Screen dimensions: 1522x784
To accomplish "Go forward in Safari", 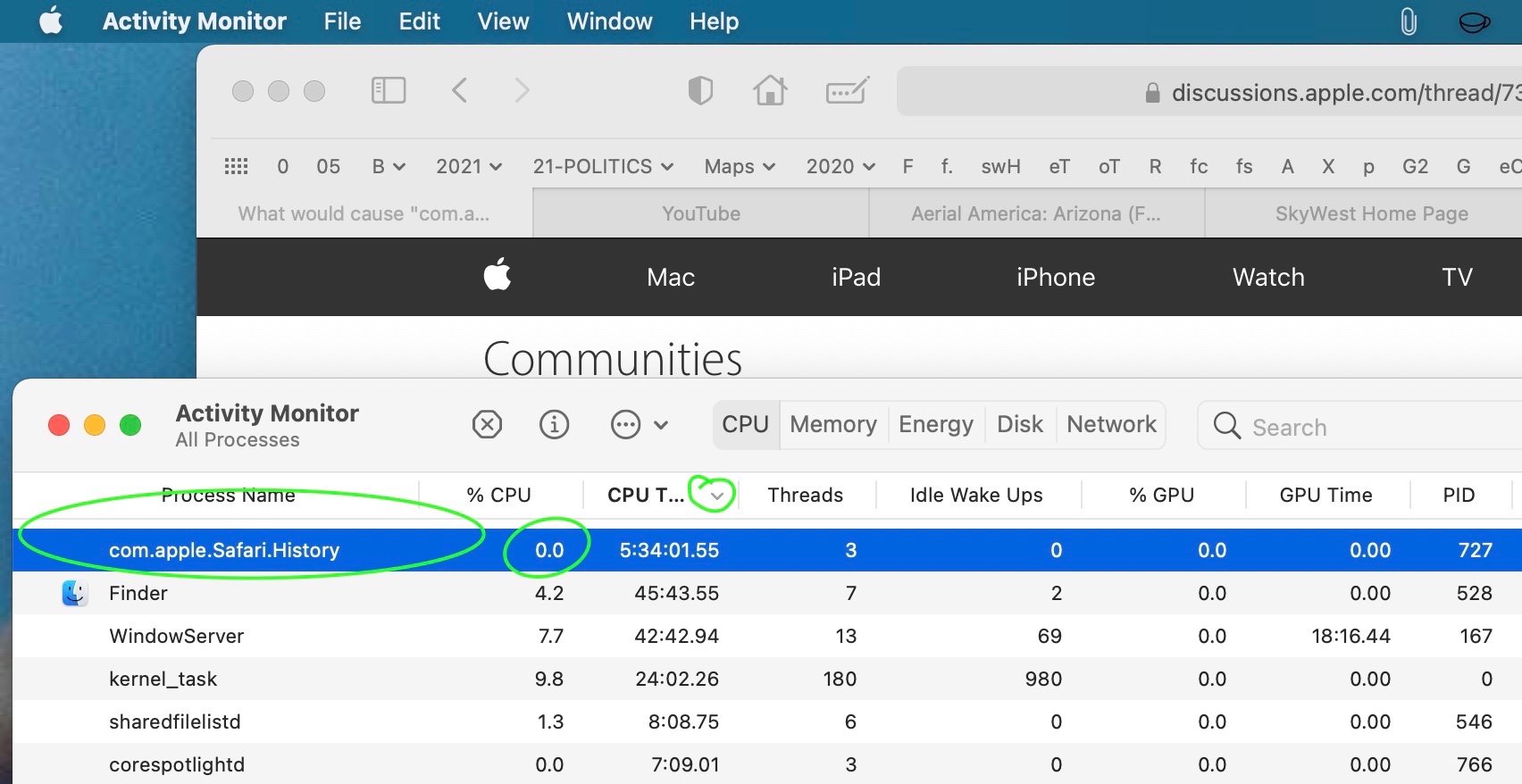I will click(523, 90).
